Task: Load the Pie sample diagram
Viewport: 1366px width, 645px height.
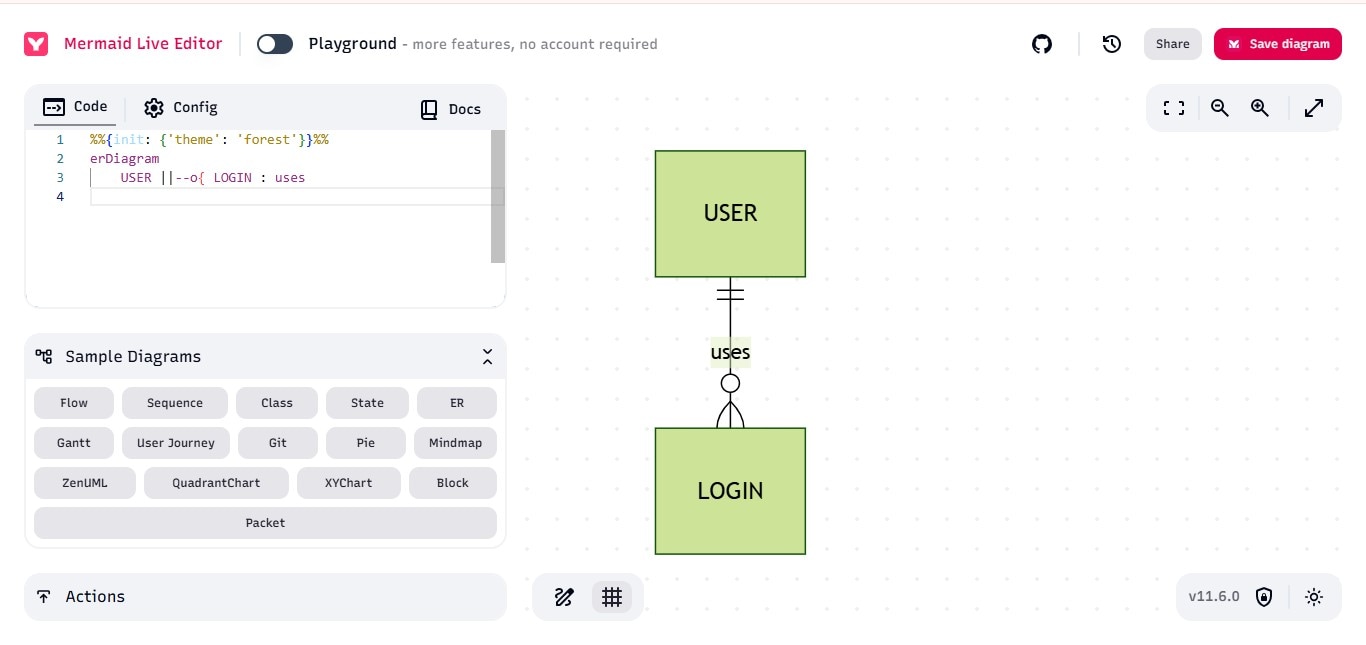Action: click(x=366, y=443)
